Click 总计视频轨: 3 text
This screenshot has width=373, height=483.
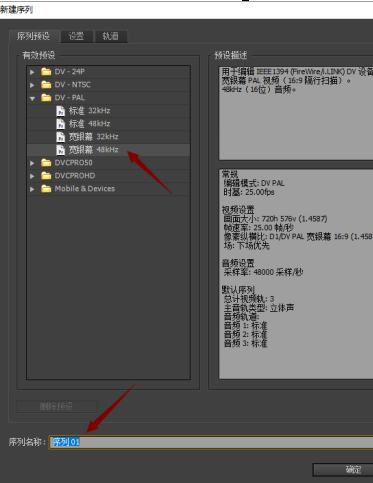click(249, 299)
